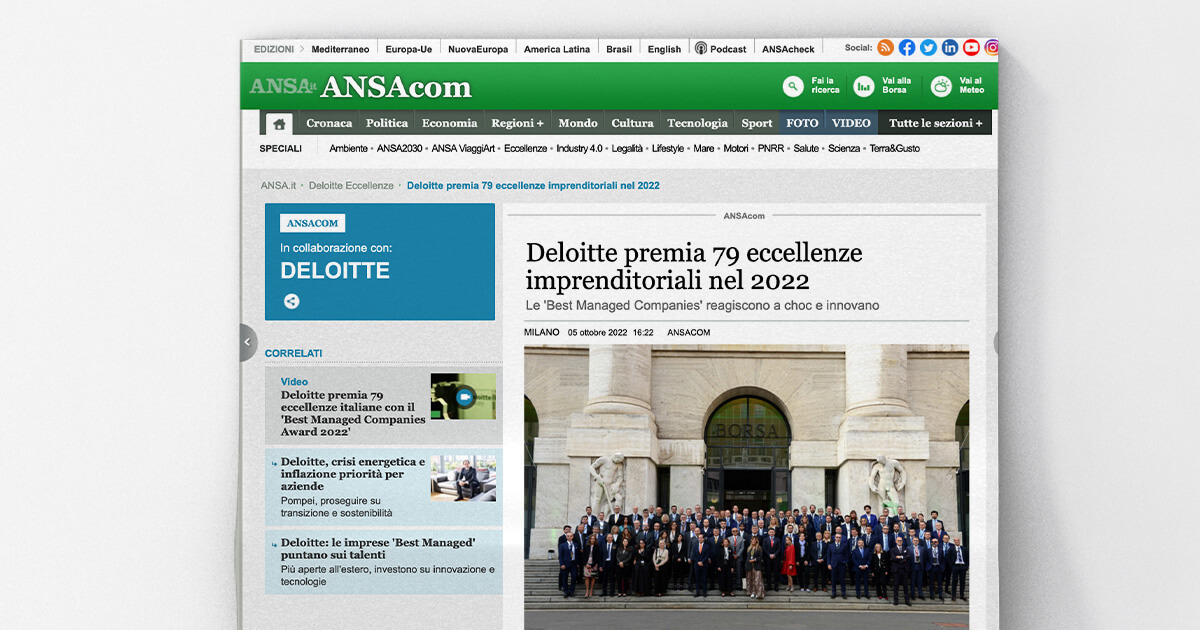1200x630 pixels.
Task: Open the Legalità special
Action: [x=627, y=148]
